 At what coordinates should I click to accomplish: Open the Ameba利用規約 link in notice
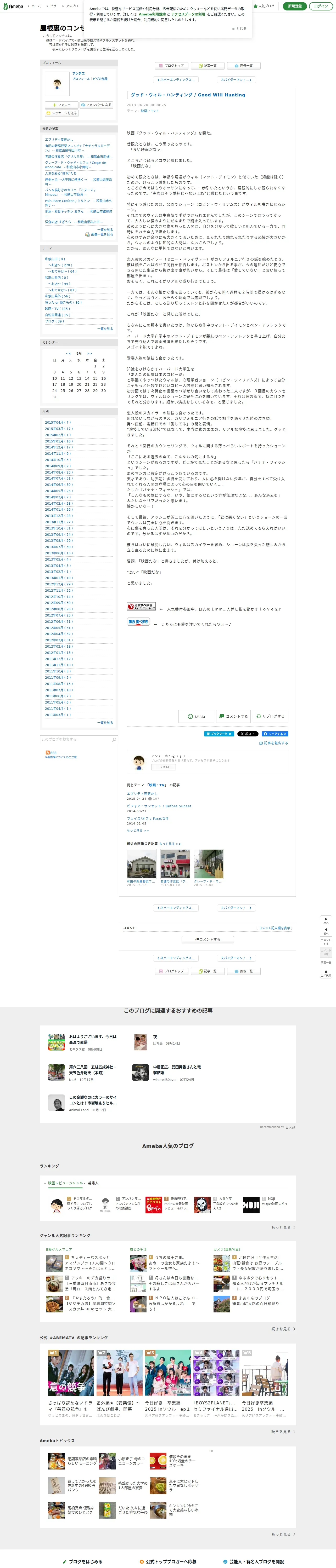(x=152, y=14)
